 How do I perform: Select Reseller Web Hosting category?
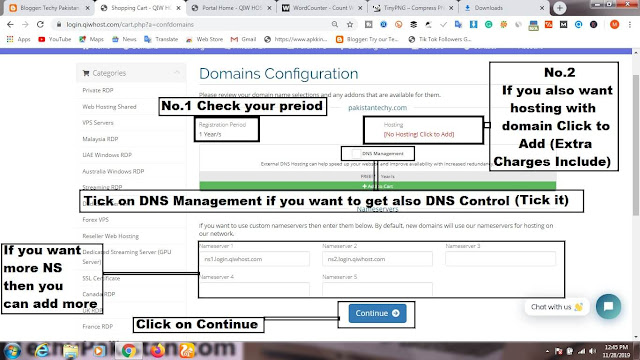(x=110, y=236)
